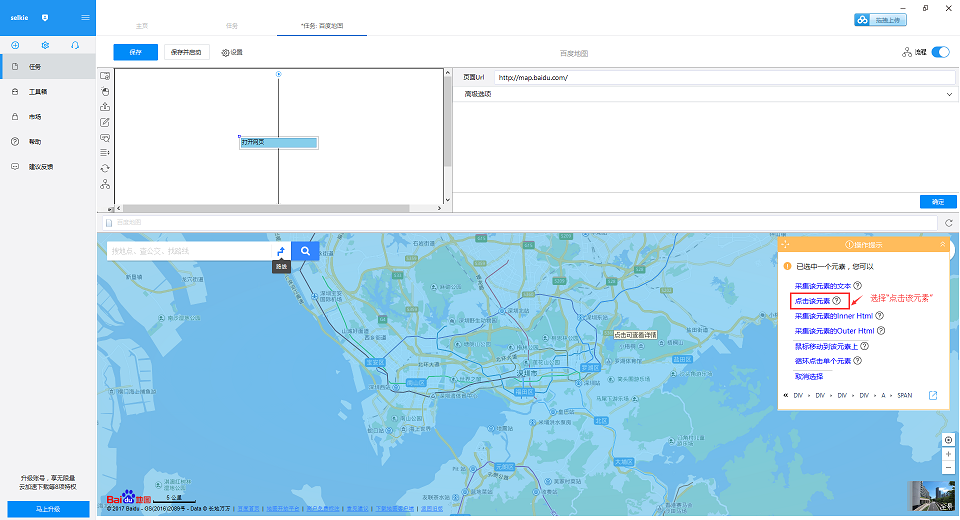The width and height of the screenshot is (960, 520).
Task: Click the Baidu map route arrow icon
Action: (x=281, y=251)
